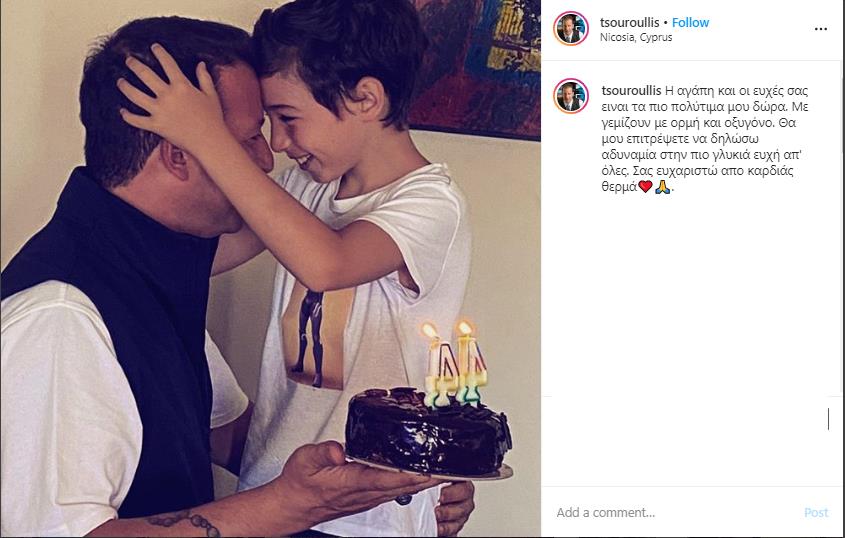
Task: Focus the Add a comment field
Action: [674, 513]
